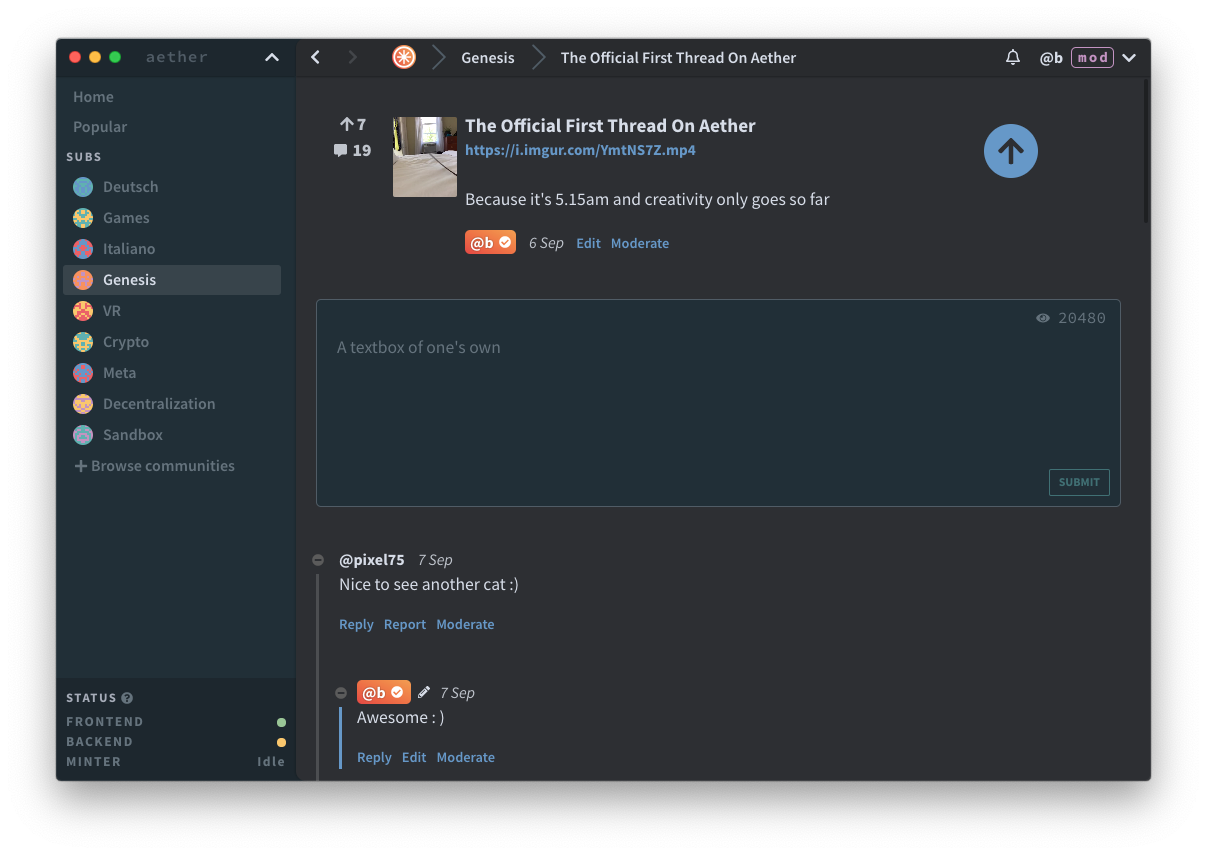Open the Deutsch community icon in sidebar

coord(83,187)
